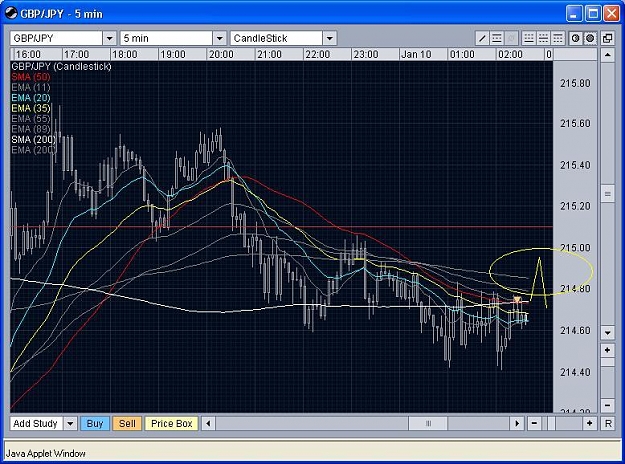The image size is (625, 464).
Task: Click the Buy button
Action: [x=95, y=423]
